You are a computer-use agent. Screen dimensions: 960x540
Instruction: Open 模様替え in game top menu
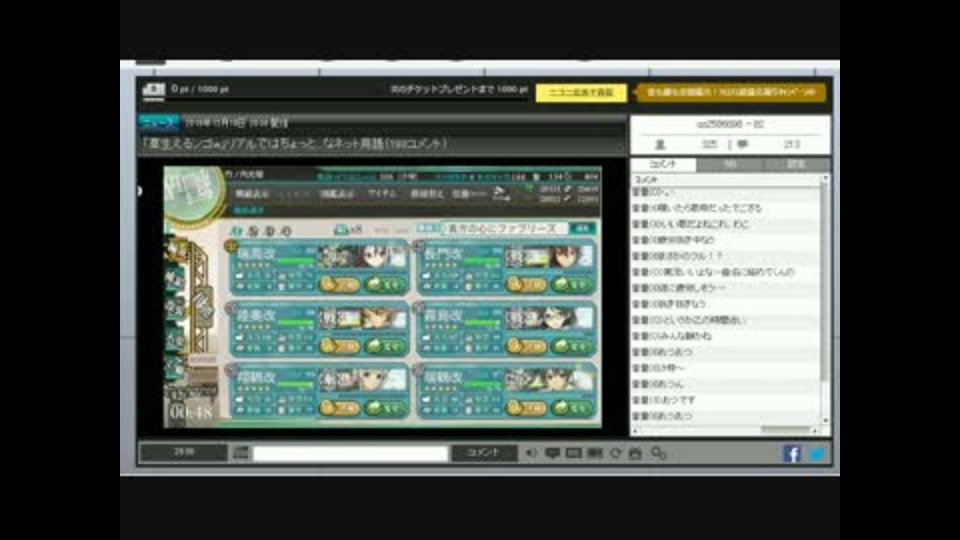(x=427, y=194)
